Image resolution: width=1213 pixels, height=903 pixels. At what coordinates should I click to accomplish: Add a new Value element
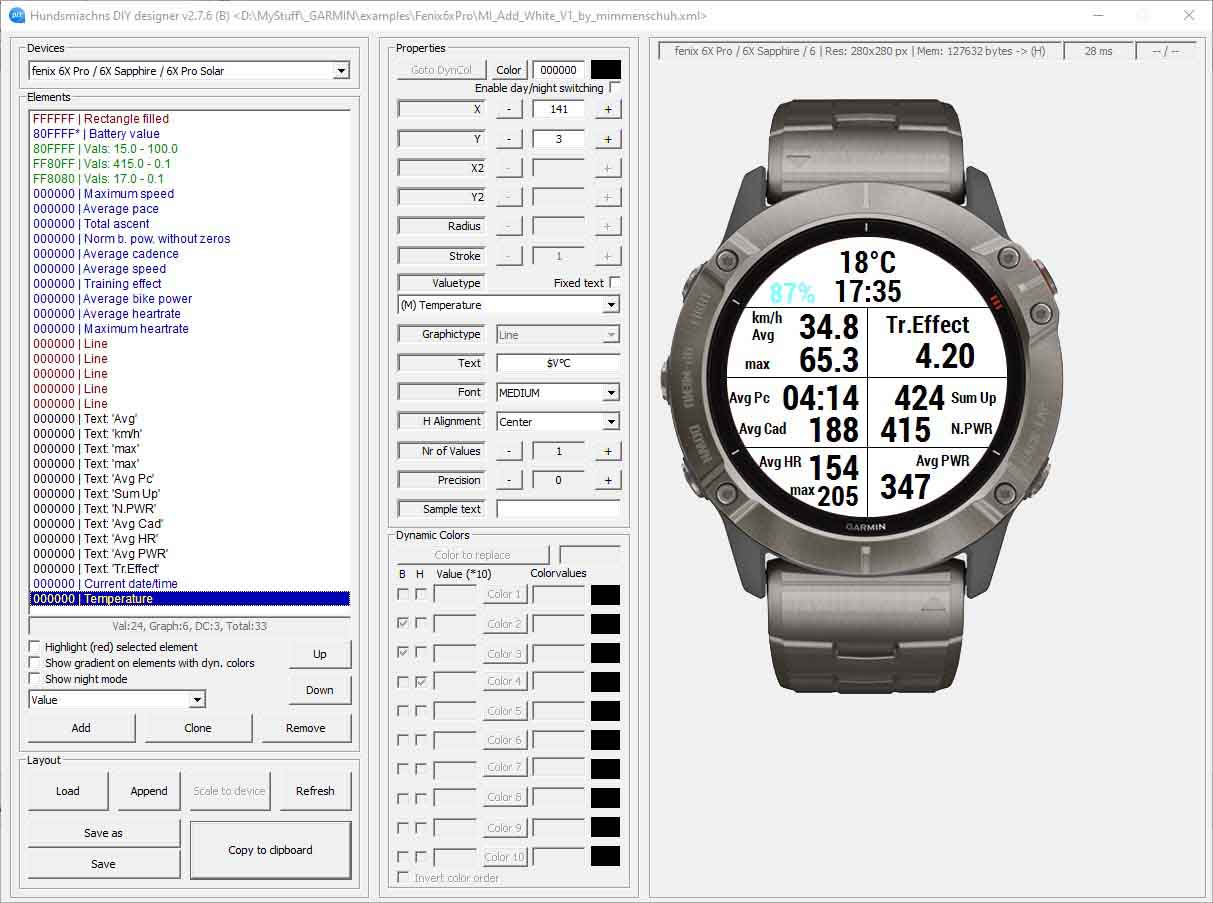coord(81,728)
